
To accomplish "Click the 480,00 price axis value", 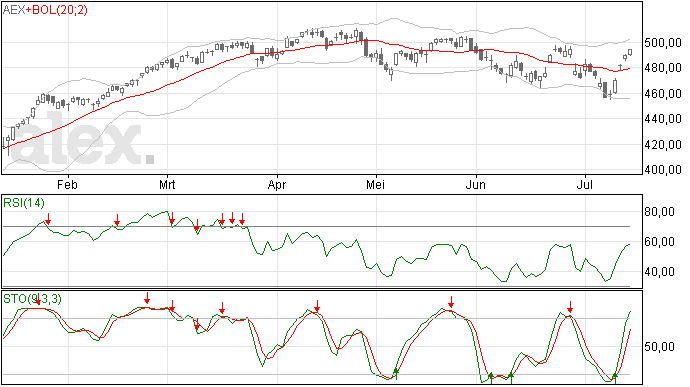I will click(663, 68).
